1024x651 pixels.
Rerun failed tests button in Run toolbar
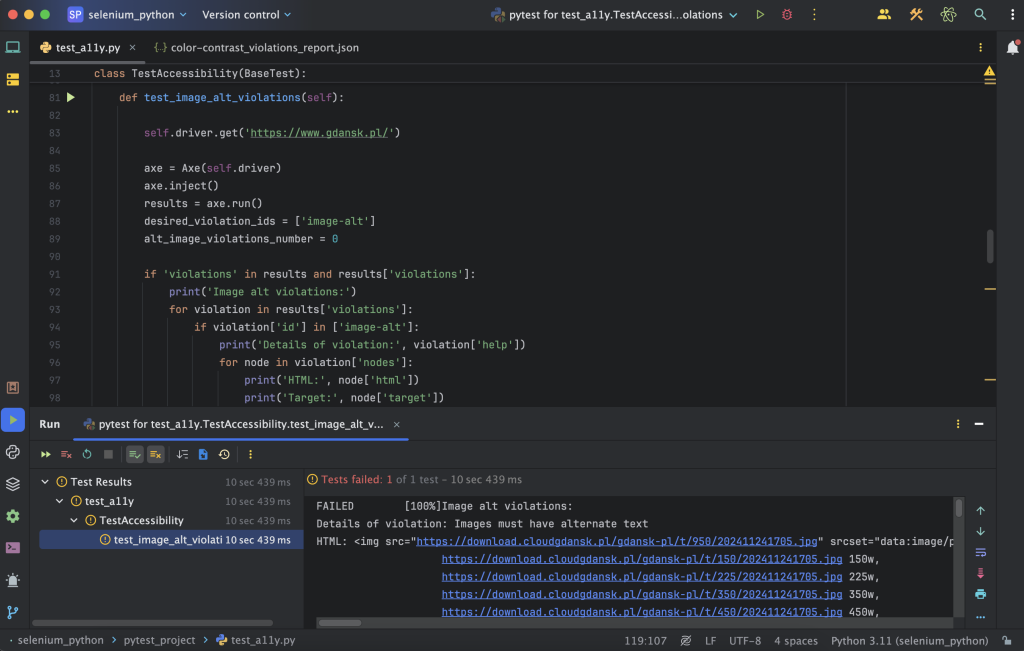pyautogui.click(x=67, y=454)
